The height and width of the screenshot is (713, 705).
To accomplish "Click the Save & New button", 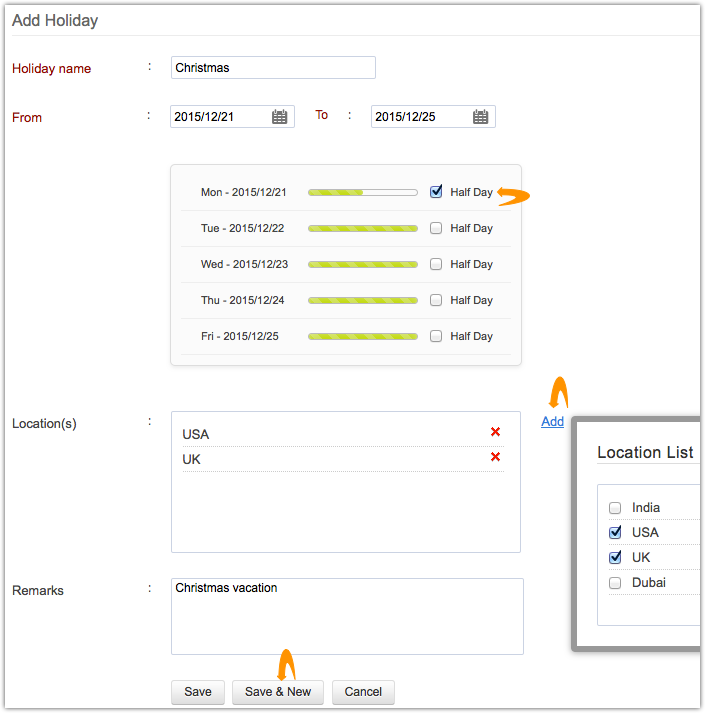I will coord(278,692).
